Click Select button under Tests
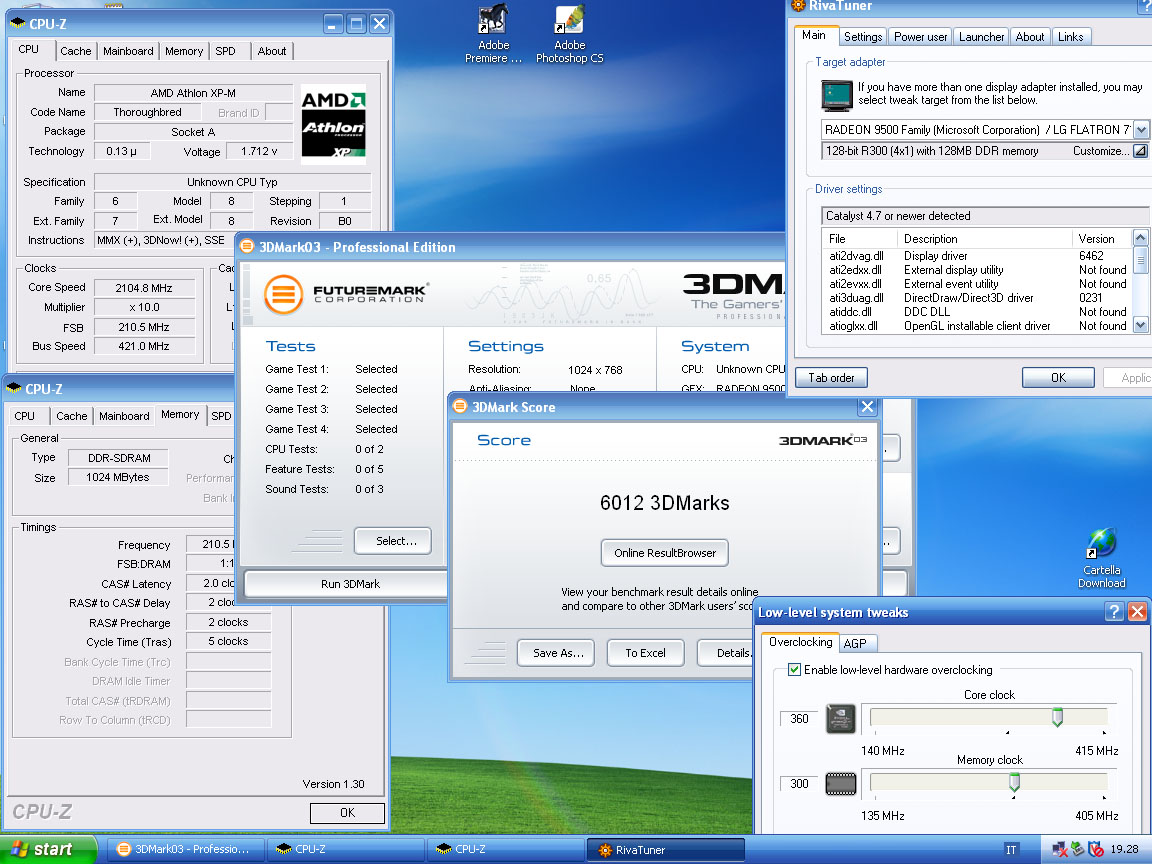 point(393,541)
